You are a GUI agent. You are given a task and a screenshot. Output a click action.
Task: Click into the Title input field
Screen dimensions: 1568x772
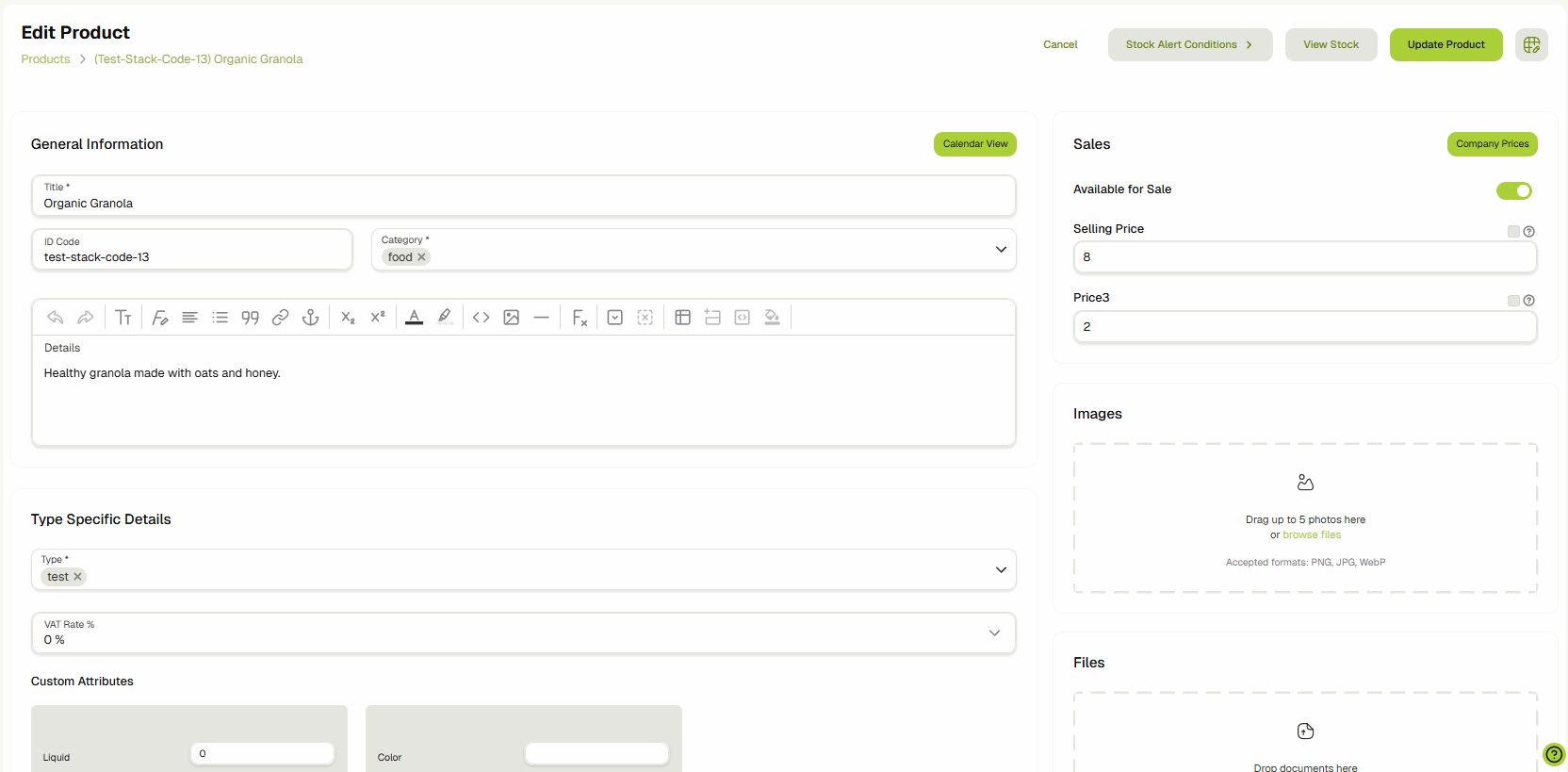pyautogui.click(x=523, y=204)
